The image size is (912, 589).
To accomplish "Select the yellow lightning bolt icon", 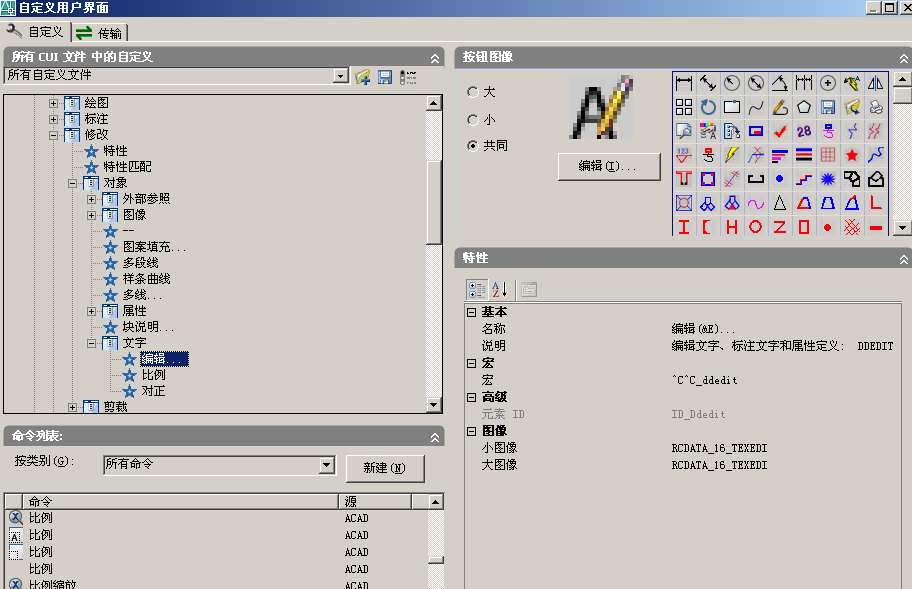I will (x=732, y=155).
